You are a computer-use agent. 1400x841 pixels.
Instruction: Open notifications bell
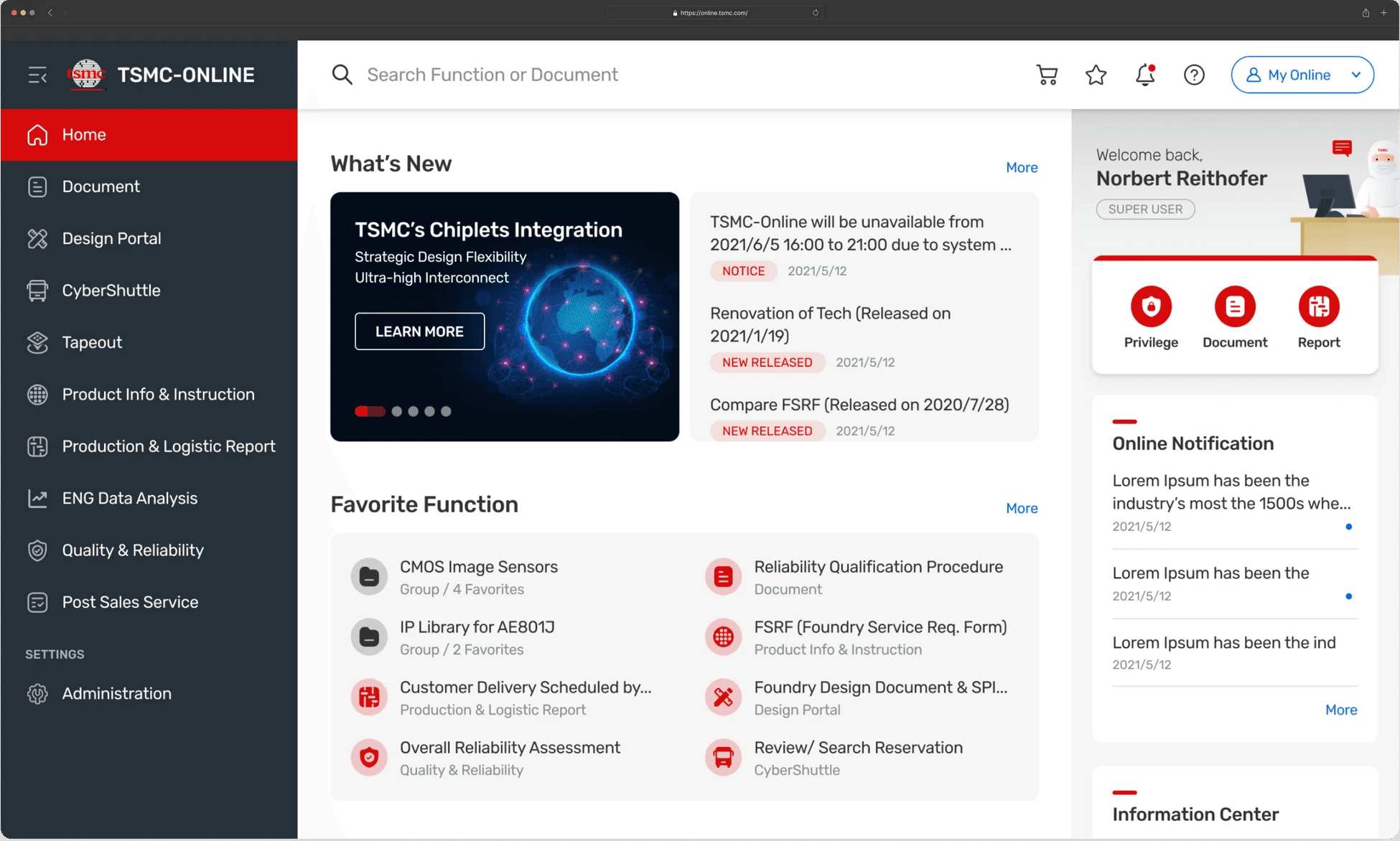(x=1145, y=75)
